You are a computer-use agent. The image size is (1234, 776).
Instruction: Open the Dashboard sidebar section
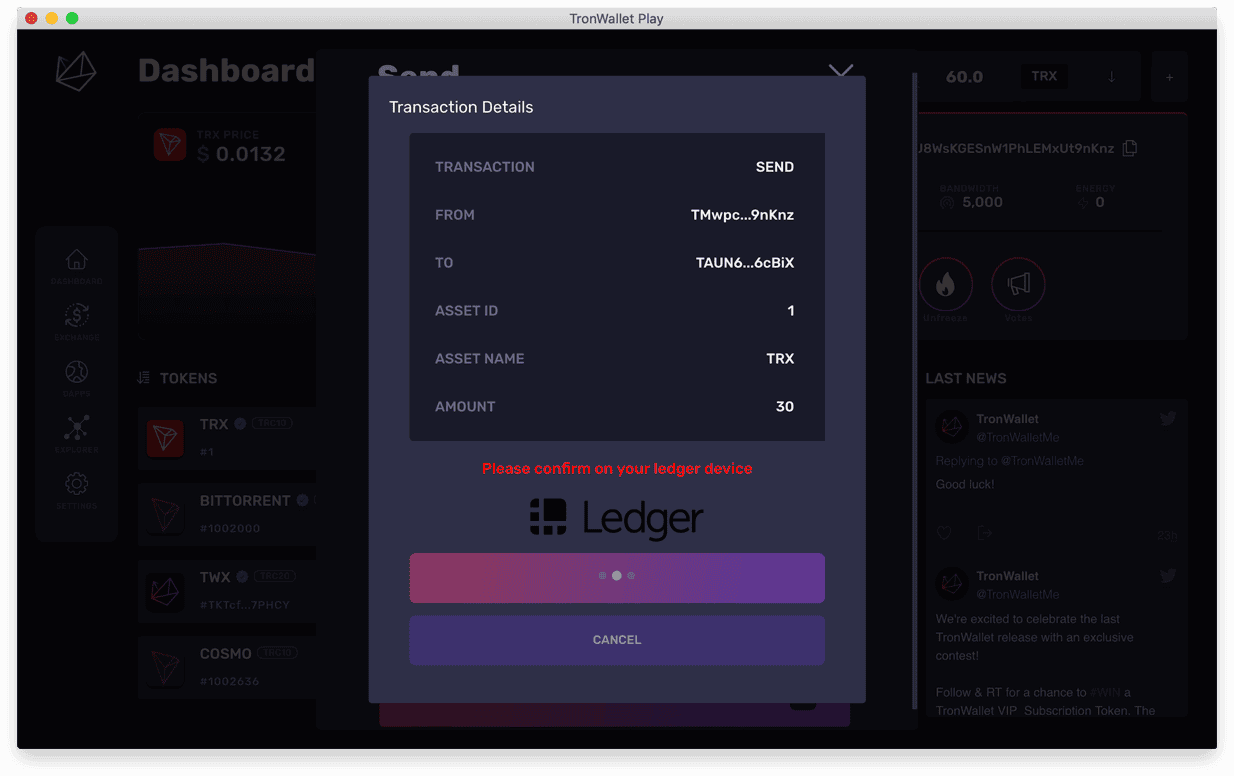point(77,266)
